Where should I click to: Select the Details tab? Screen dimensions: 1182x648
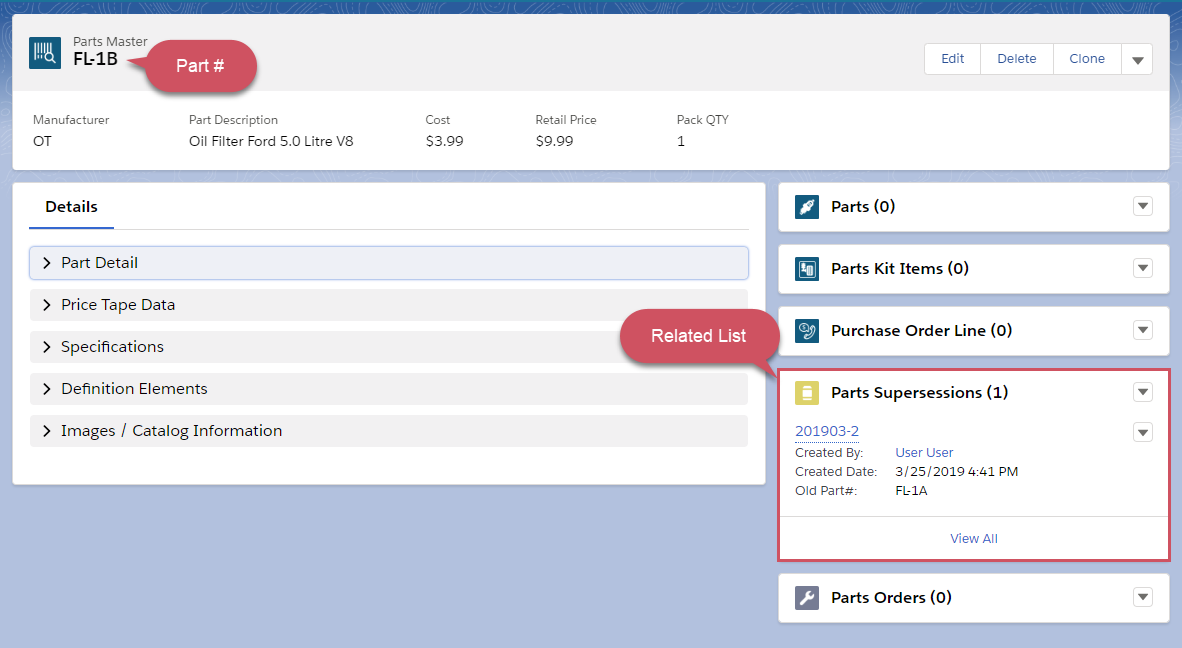[72, 207]
